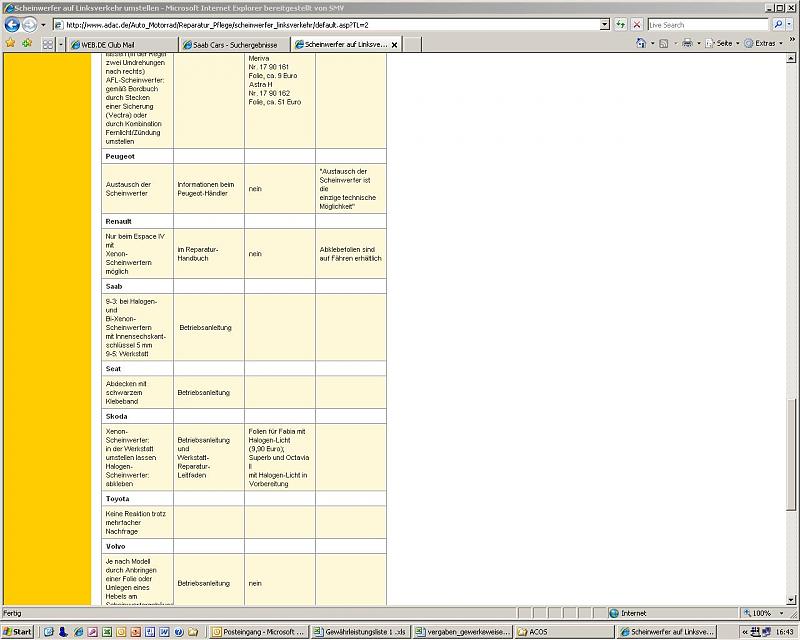
Task: Click the tray icon beside the clock
Action: [766, 632]
